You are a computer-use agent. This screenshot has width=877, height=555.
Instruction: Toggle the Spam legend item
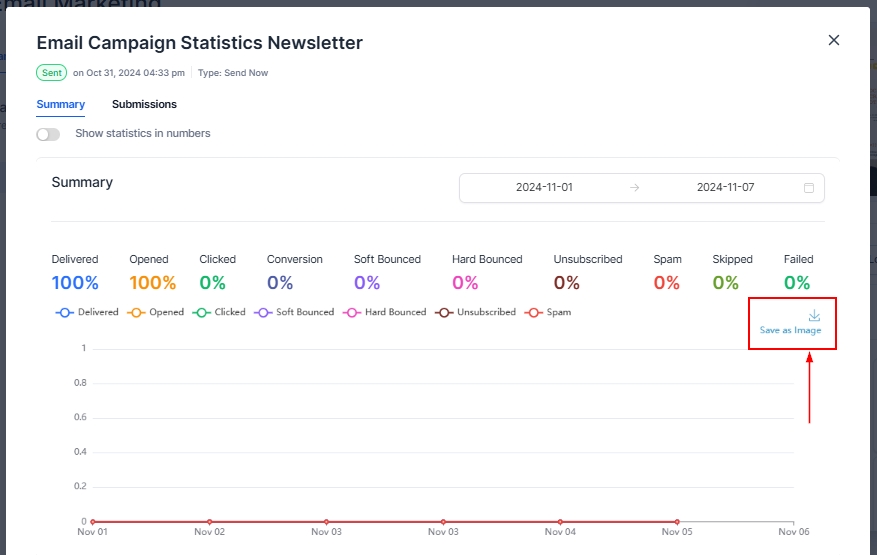tap(548, 312)
